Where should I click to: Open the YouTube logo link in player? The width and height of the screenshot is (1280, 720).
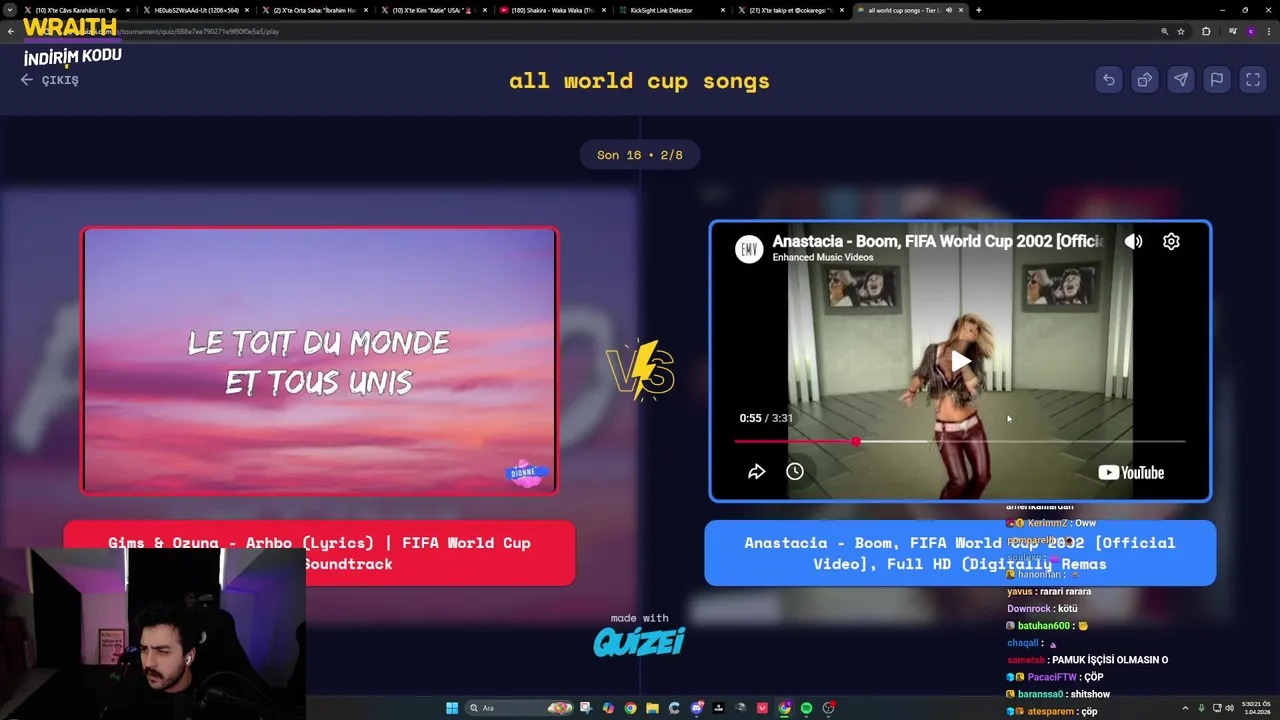(1131, 473)
